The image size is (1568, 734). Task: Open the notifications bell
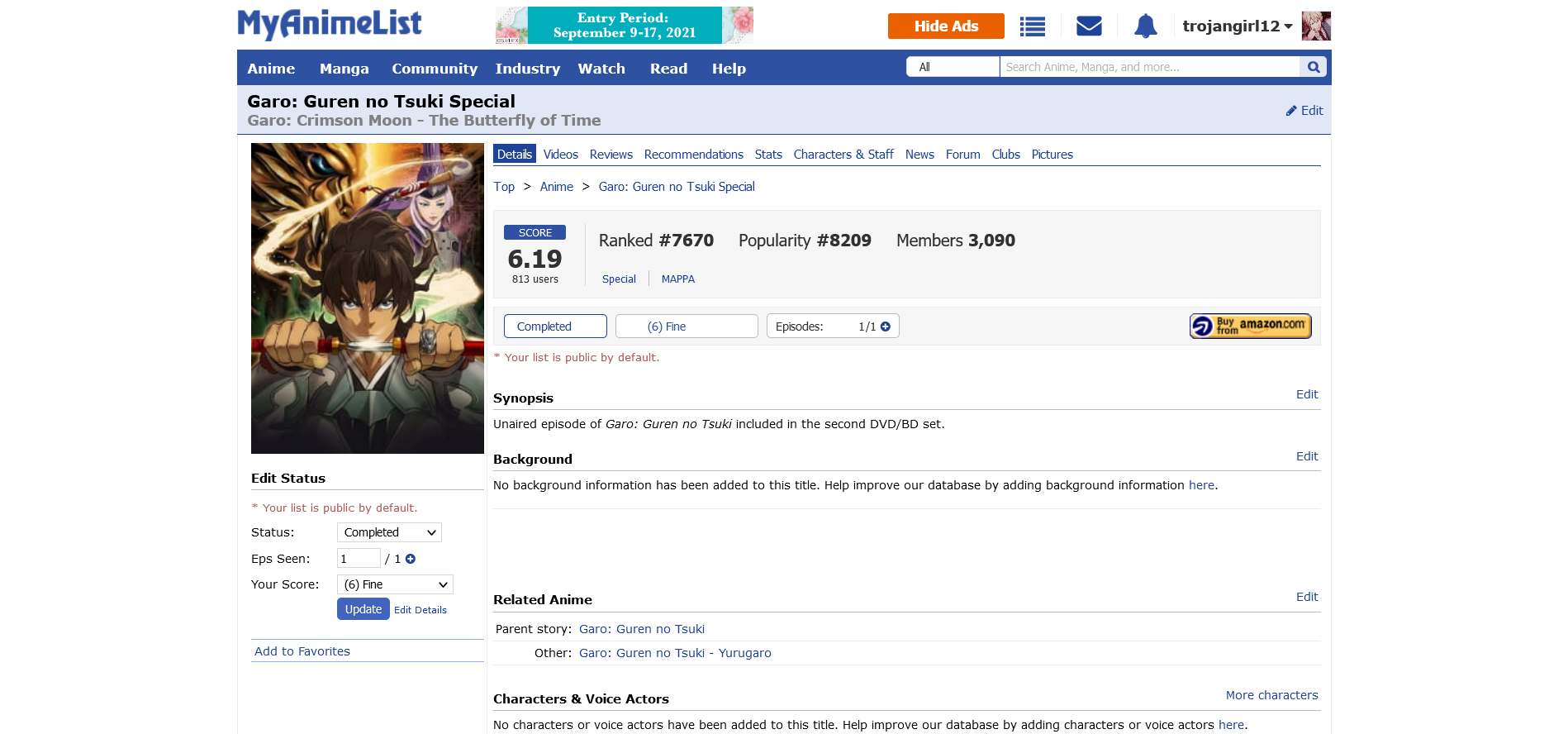coord(1145,26)
